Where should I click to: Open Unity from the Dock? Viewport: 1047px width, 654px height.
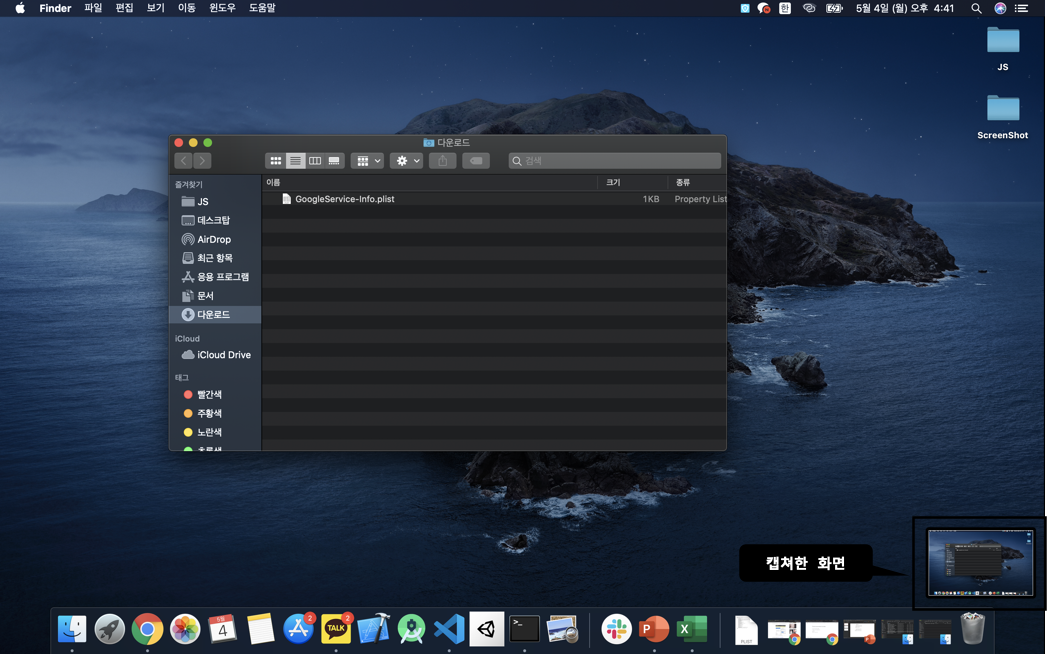(x=487, y=629)
